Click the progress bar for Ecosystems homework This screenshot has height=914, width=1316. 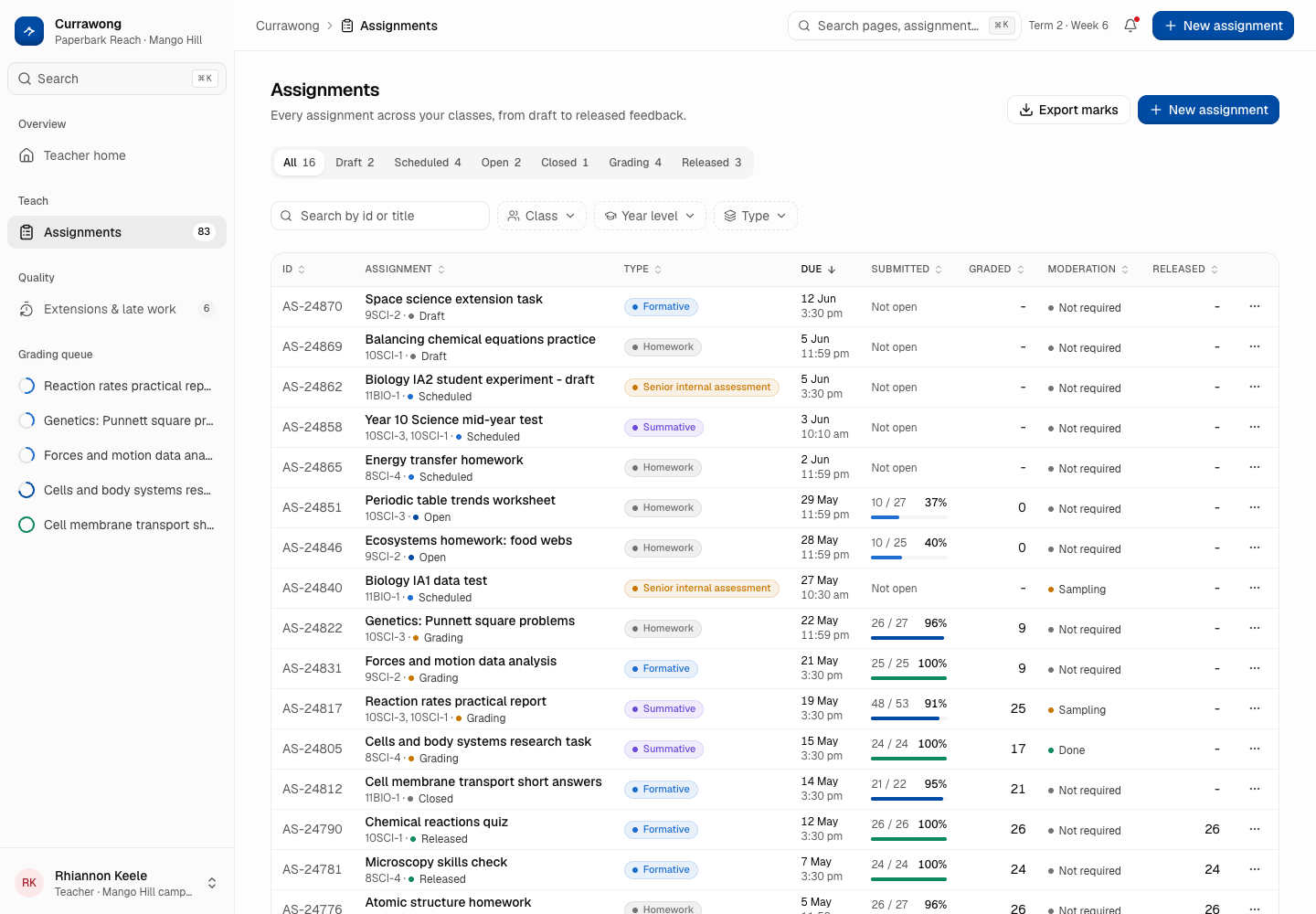click(x=908, y=558)
